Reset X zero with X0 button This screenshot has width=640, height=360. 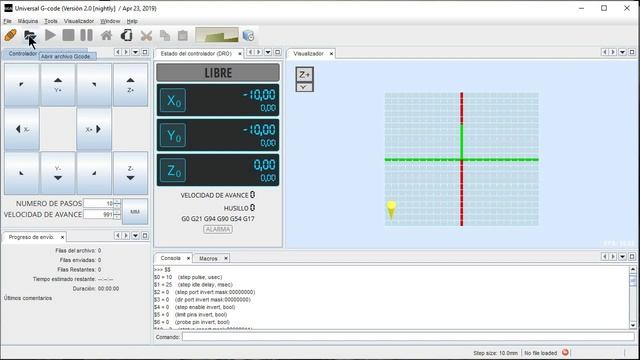tap(173, 100)
